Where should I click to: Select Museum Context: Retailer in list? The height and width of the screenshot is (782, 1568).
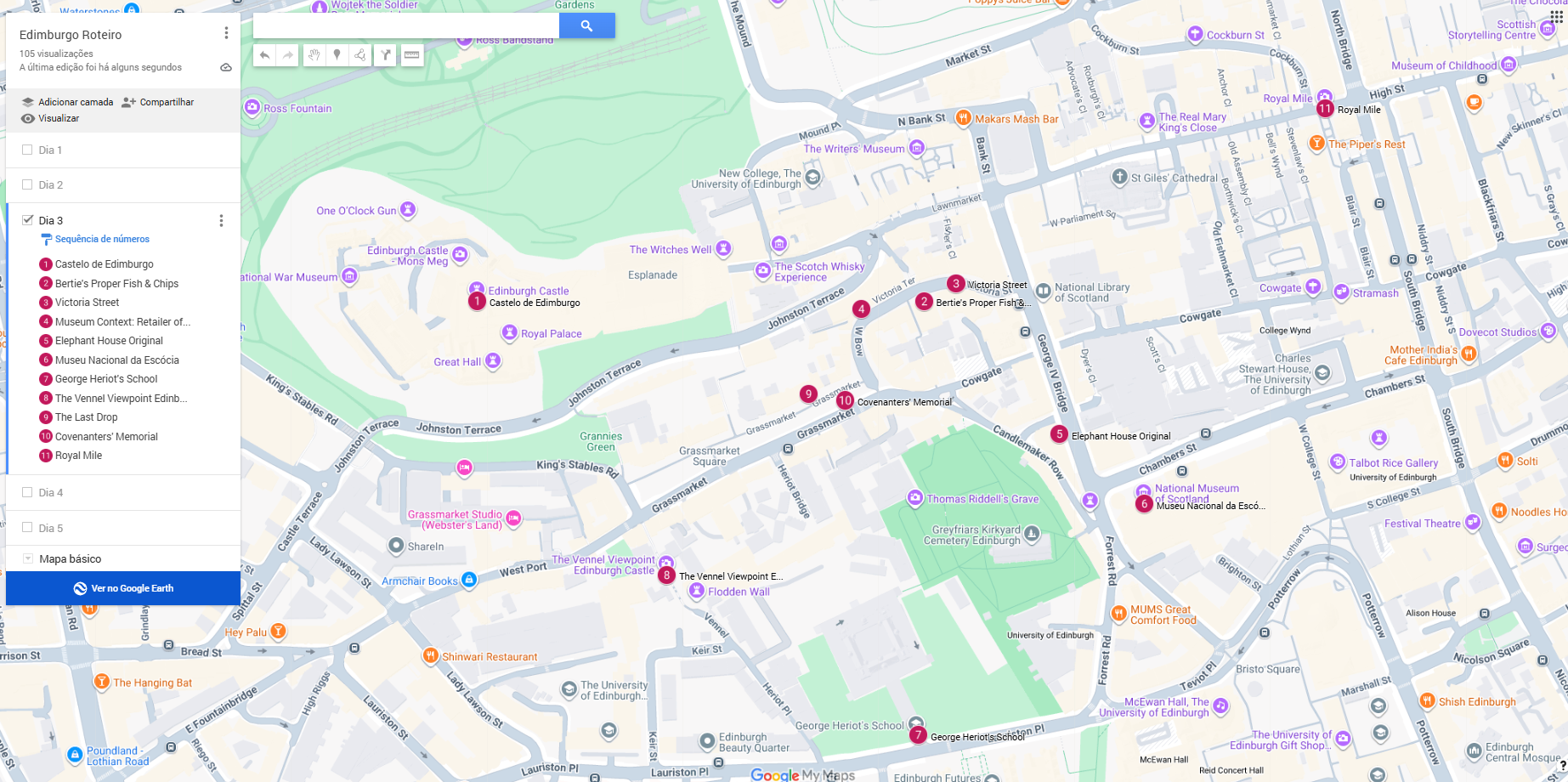point(124,322)
